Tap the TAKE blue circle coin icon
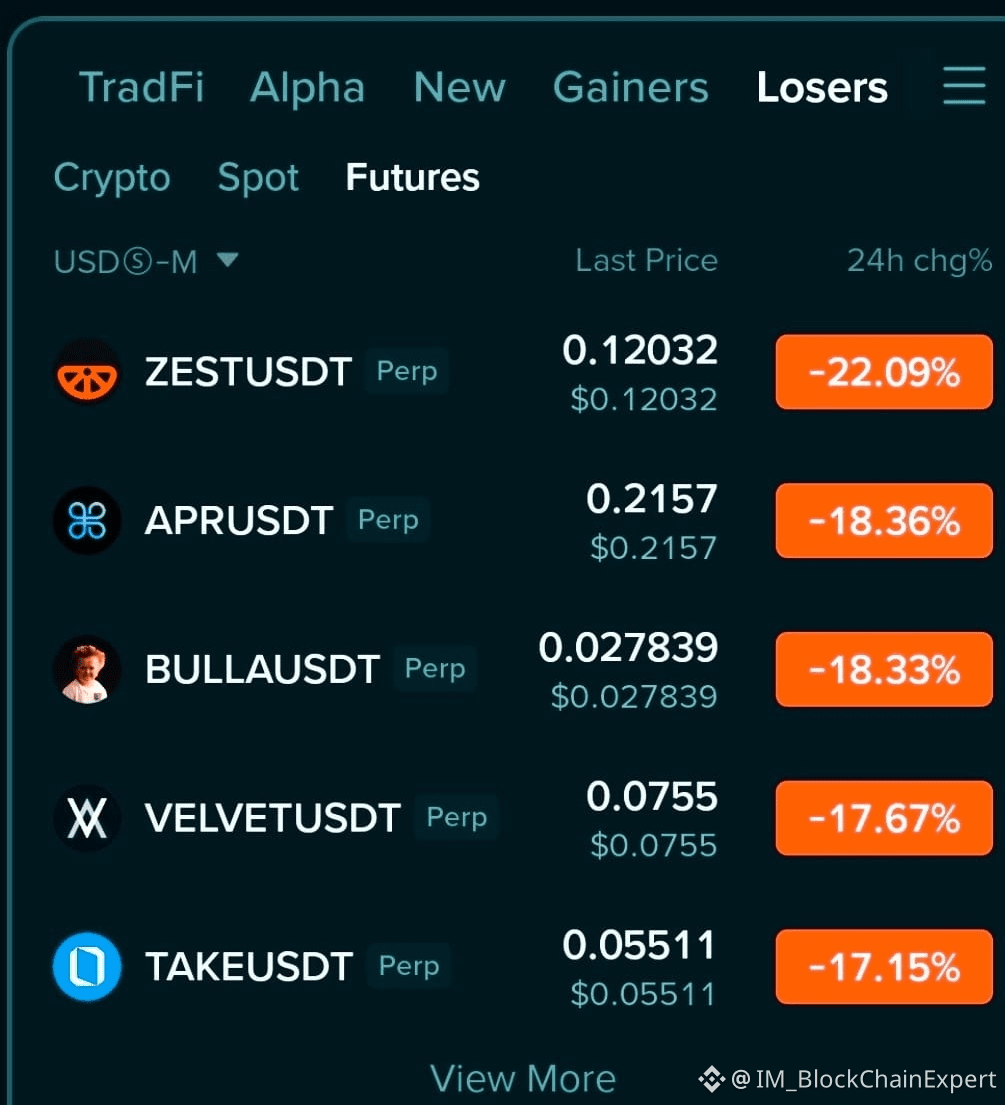This screenshot has width=1005, height=1105. tap(87, 966)
